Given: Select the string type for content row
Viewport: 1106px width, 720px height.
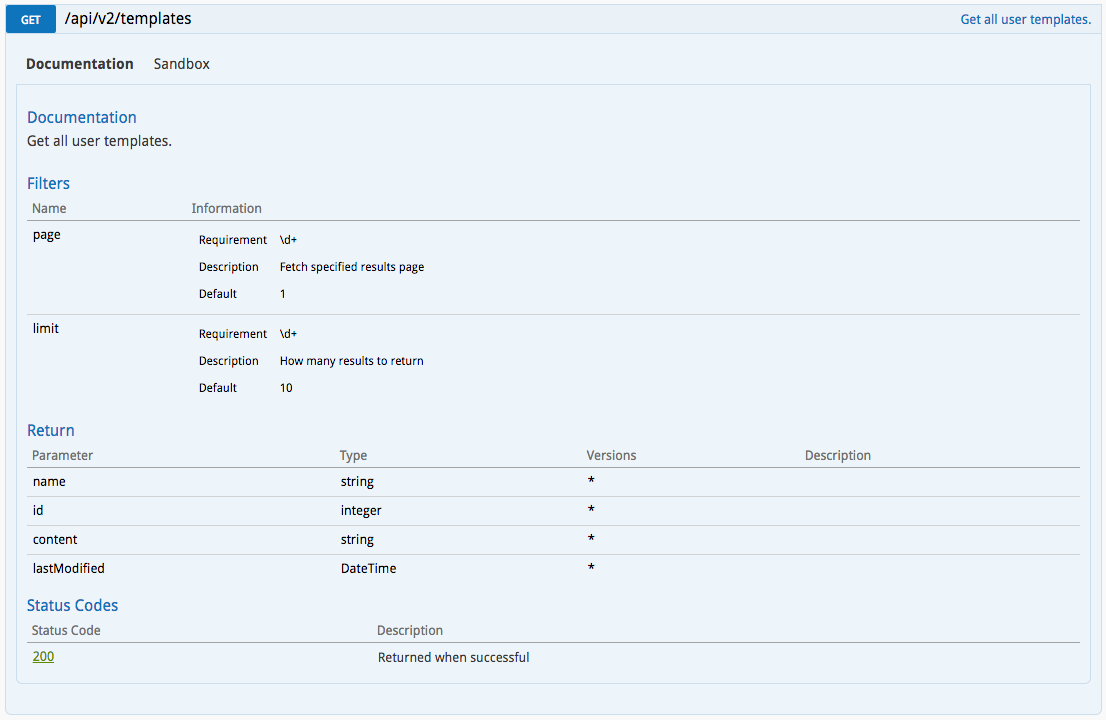Looking at the screenshot, I should [357, 539].
